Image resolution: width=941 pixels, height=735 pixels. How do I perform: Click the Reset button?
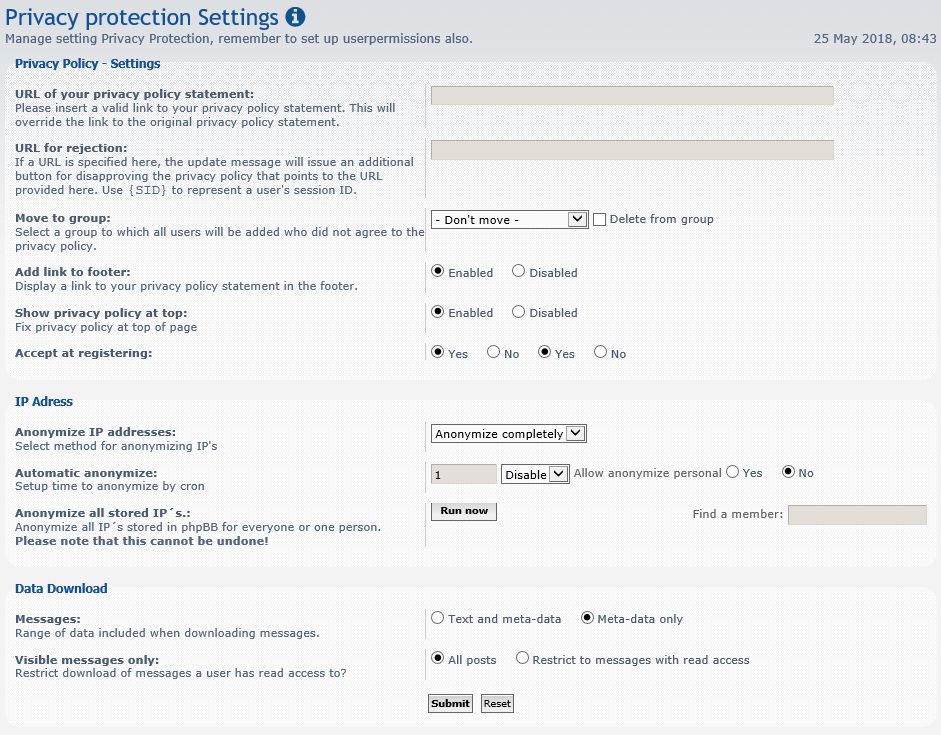[497, 703]
